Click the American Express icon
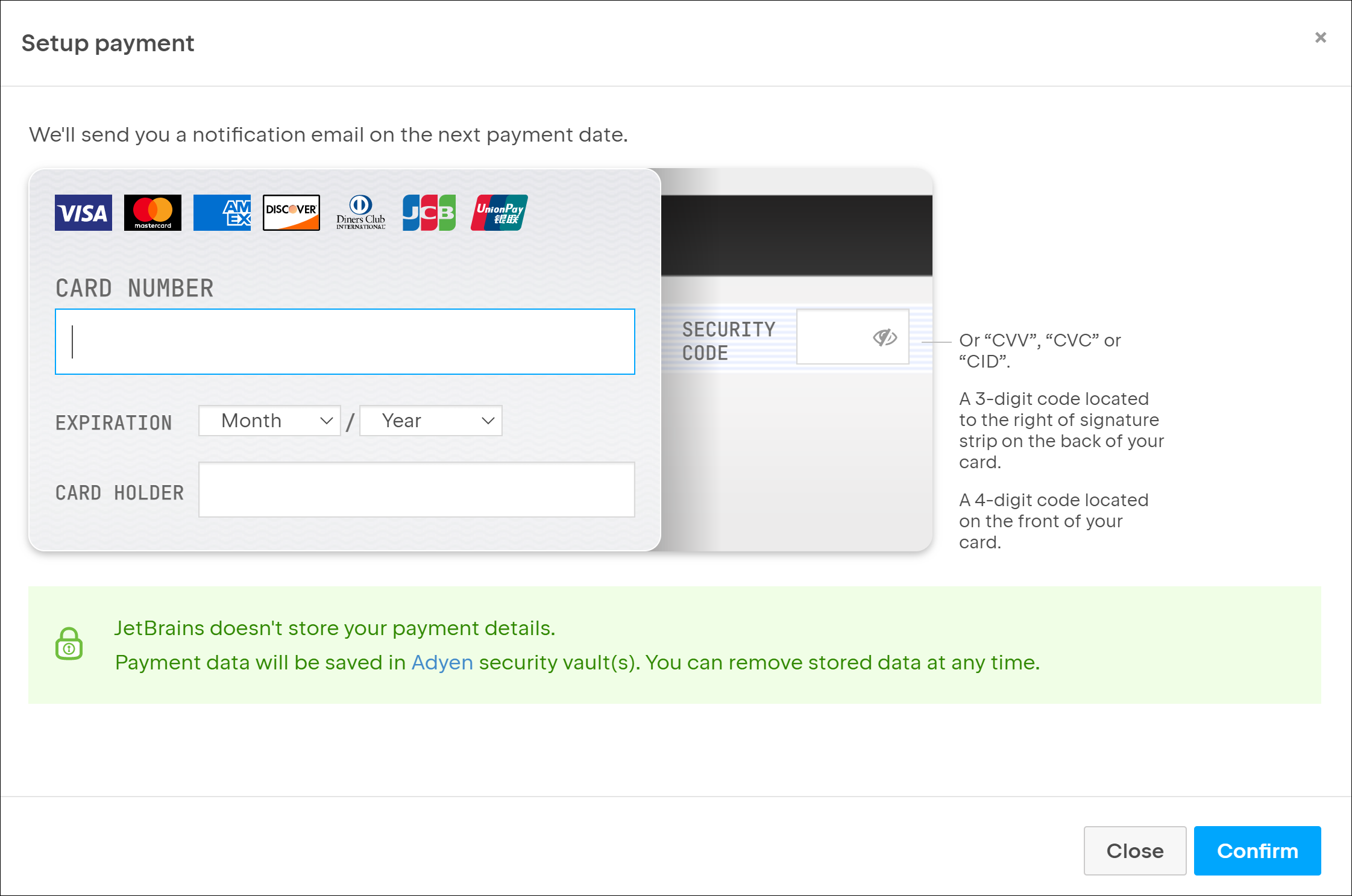The height and width of the screenshot is (896, 1352). click(219, 211)
